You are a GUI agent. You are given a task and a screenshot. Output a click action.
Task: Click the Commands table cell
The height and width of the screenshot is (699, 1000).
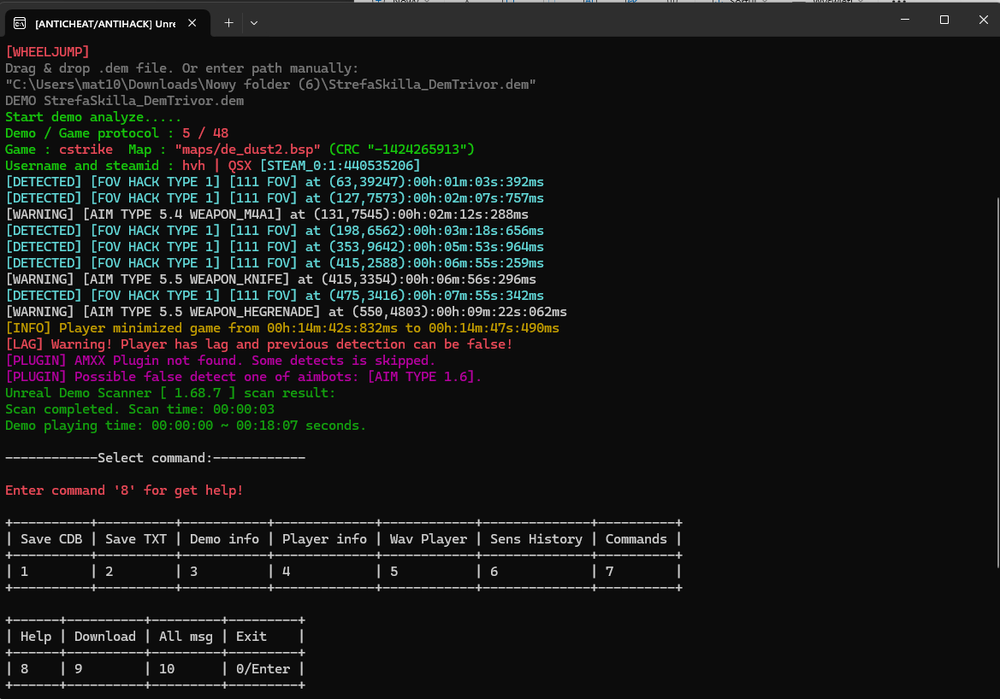coord(636,539)
